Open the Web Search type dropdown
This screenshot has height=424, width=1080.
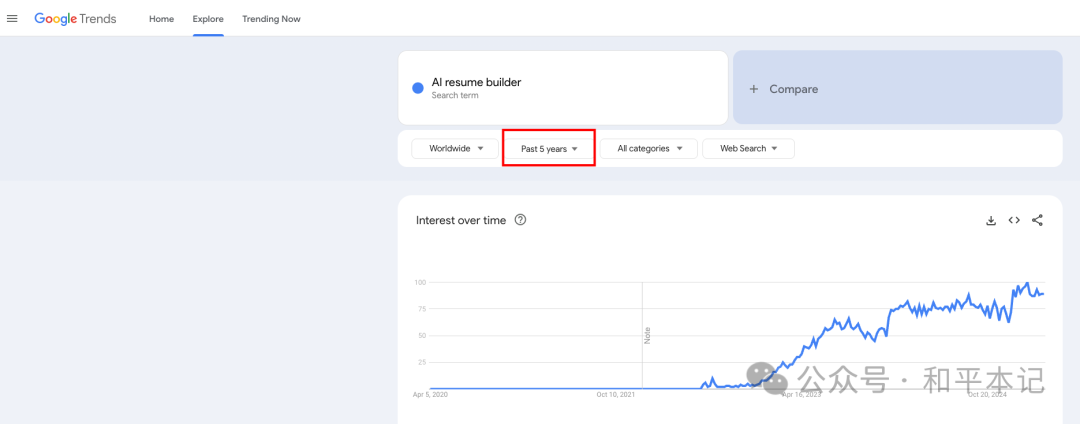pos(749,148)
